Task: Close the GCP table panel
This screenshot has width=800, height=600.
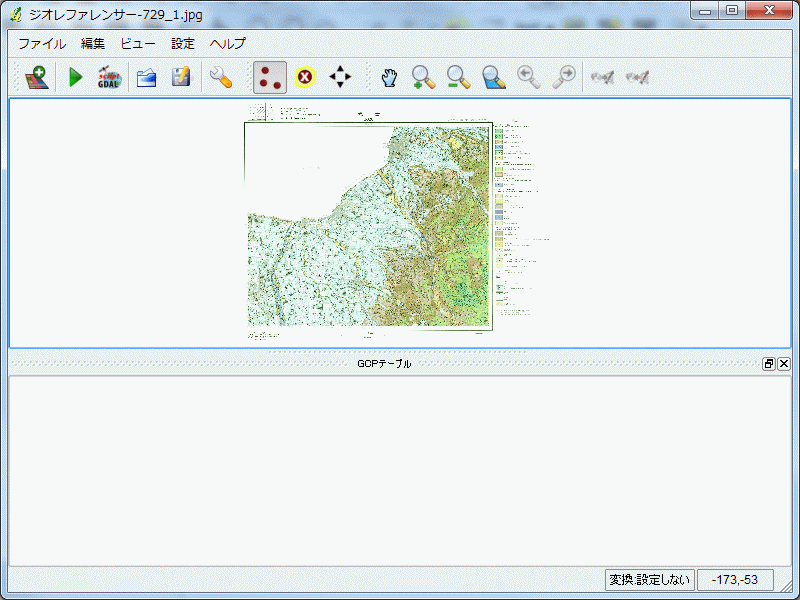Action: coord(784,364)
